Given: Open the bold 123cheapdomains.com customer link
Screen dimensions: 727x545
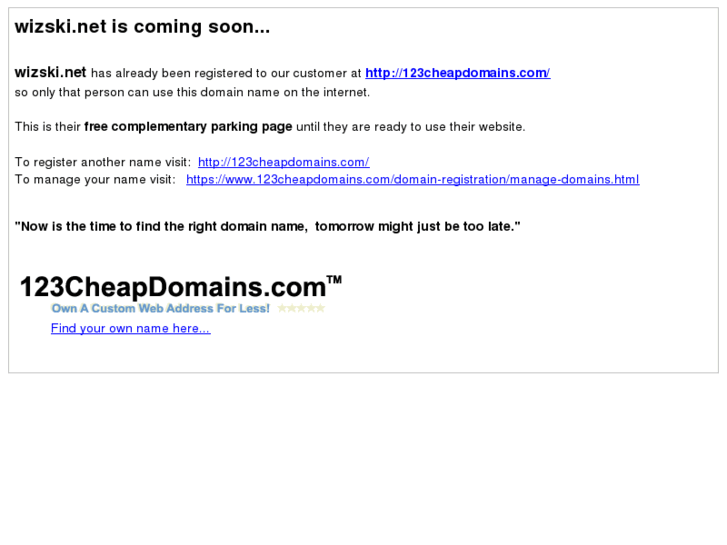Looking at the screenshot, I should (x=458, y=73).
